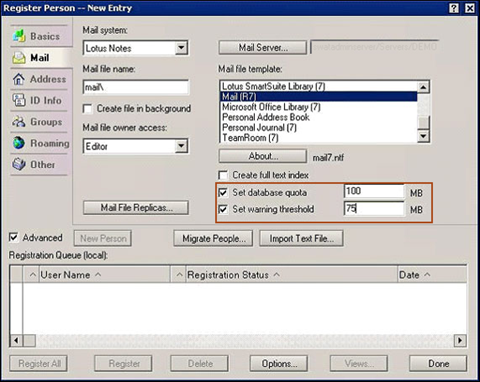Click the Mail Server... button
Screen dimensions: 480x382
263,48
